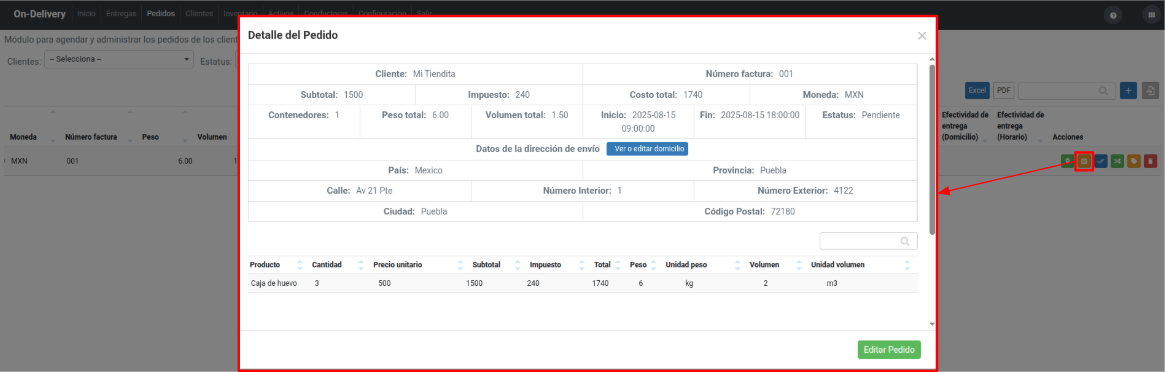Image resolution: width=1165 pixels, height=372 pixels.
Task: Add a new order with the plus button
Action: 1128,91
